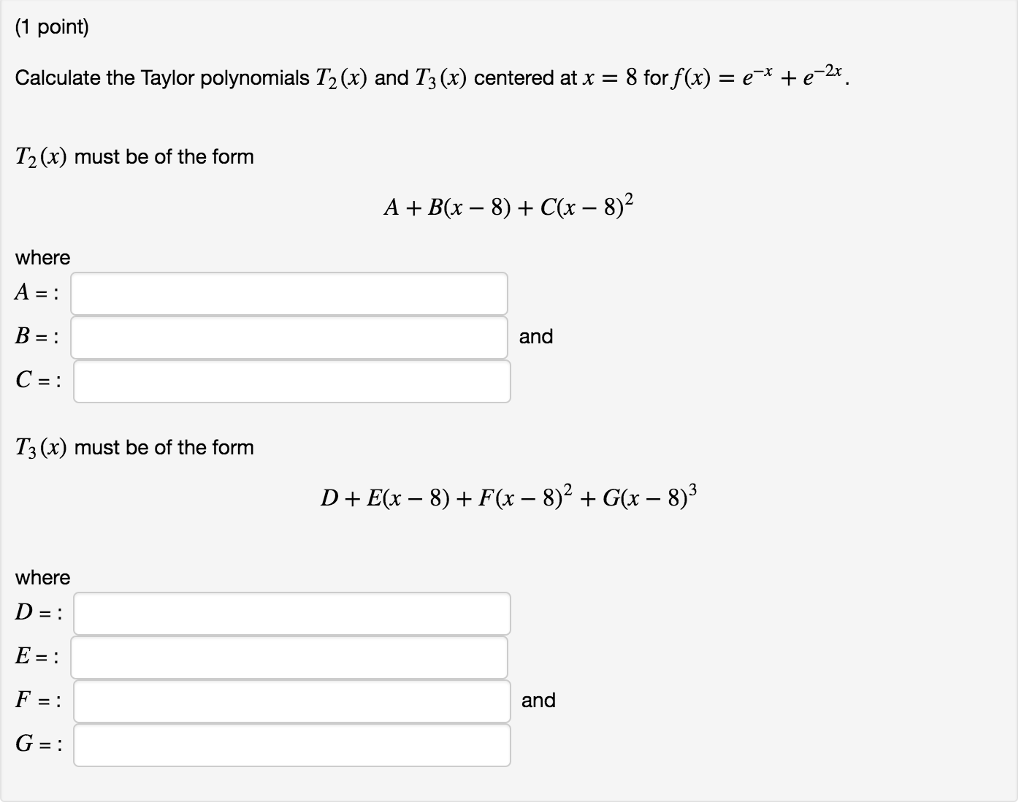This screenshot has width=1024, height=808.
Task: Place cursor in the B coefficient box
Action: [x=290, y=337]
